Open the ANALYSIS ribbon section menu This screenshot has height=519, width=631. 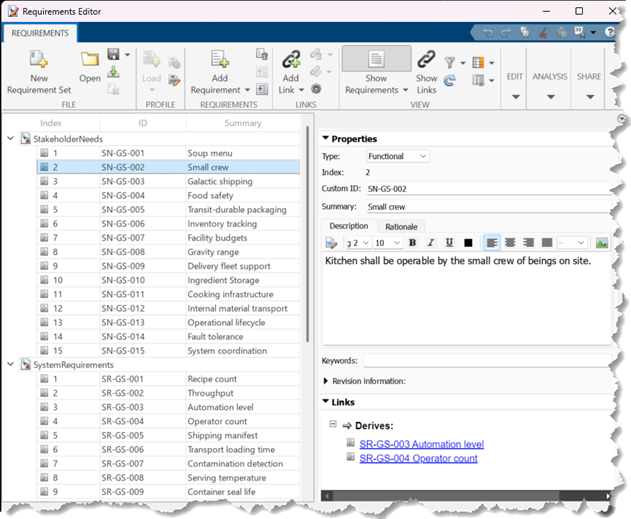click(550, 85)
